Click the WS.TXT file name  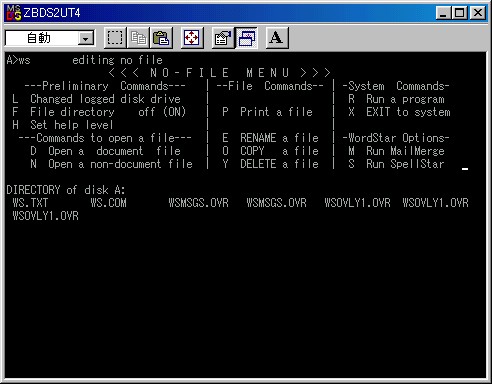(30, 203)
